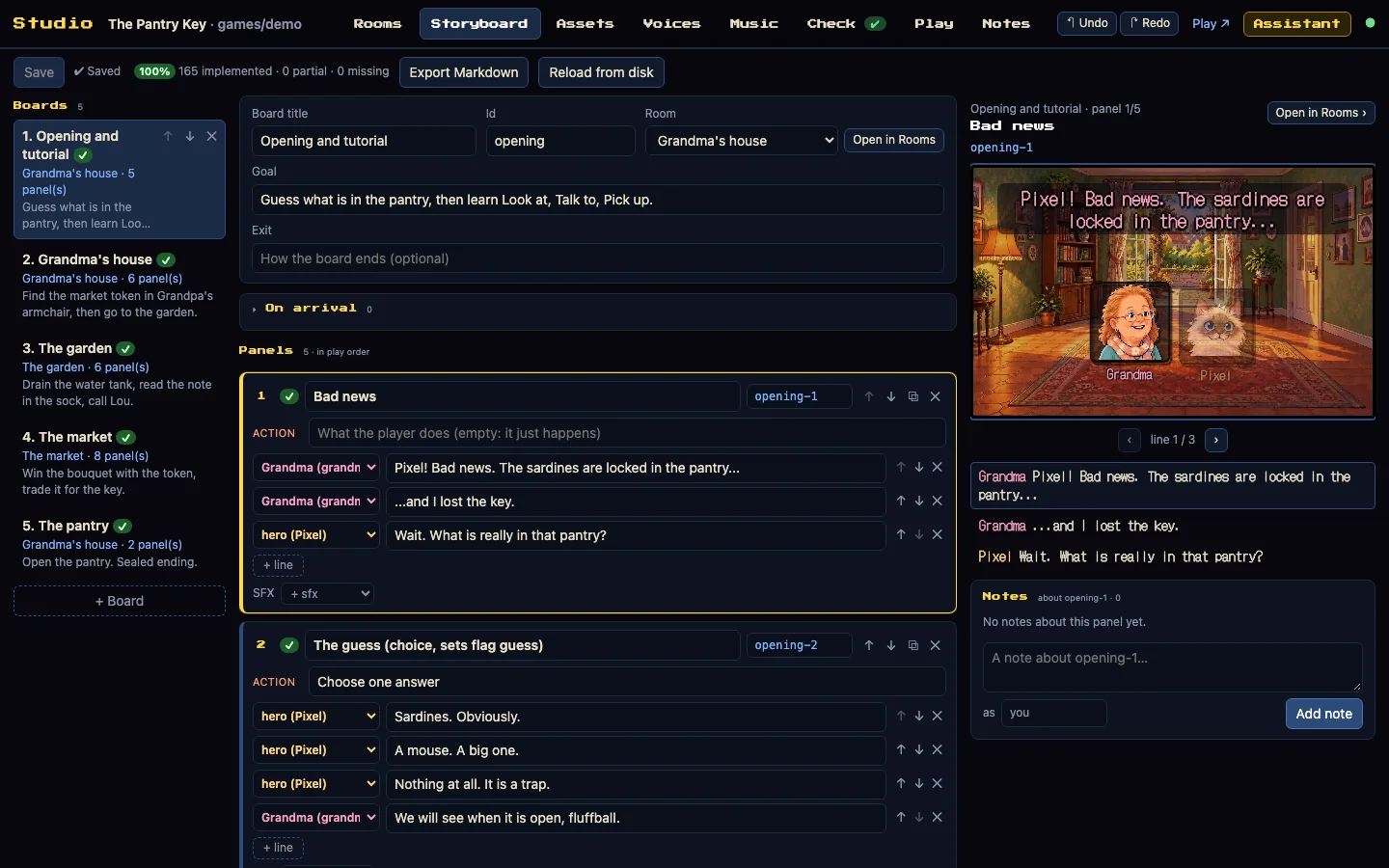Toggle the green check on Bad news panel
The image size is (1389, 868).
point(289,396)
